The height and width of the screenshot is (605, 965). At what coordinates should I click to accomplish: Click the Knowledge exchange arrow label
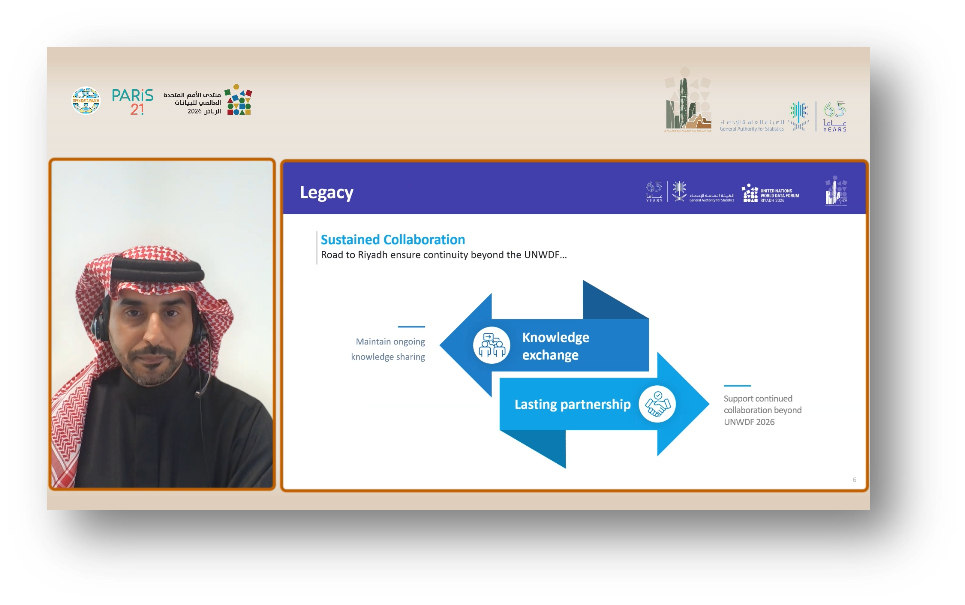point(555,346)
